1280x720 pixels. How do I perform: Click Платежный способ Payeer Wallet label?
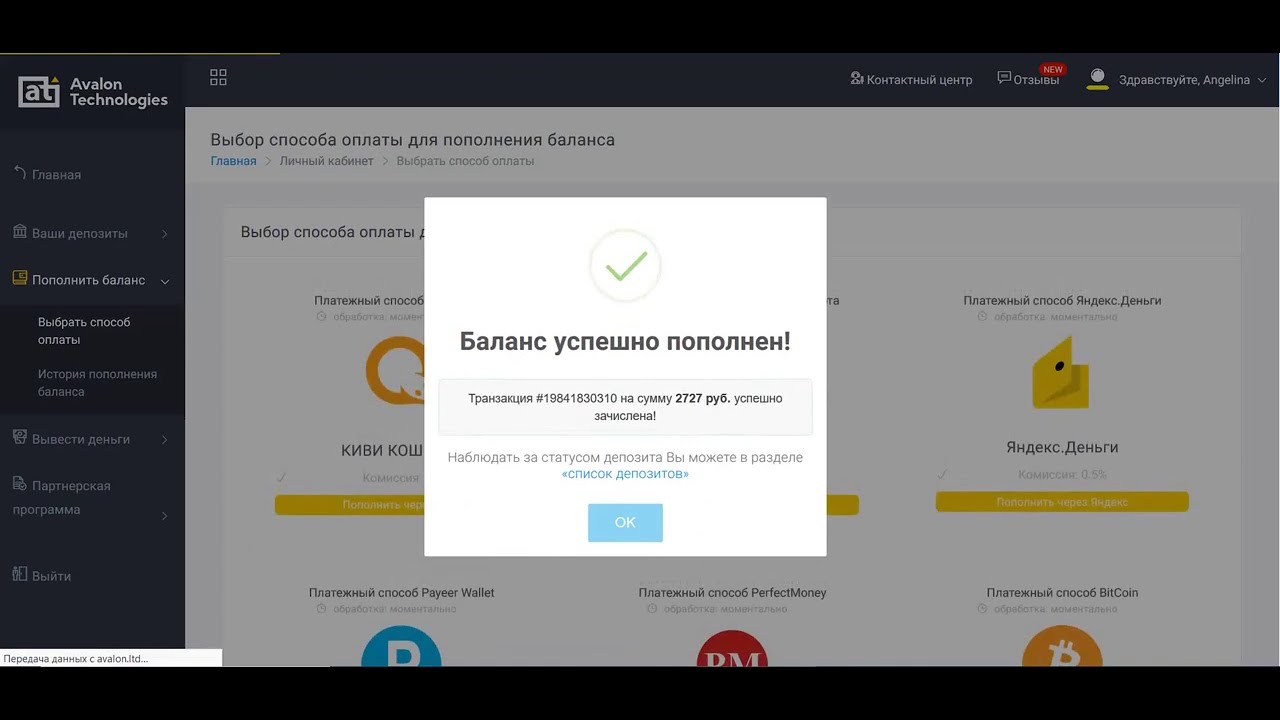pyautogui.click(x=402, y=592)
